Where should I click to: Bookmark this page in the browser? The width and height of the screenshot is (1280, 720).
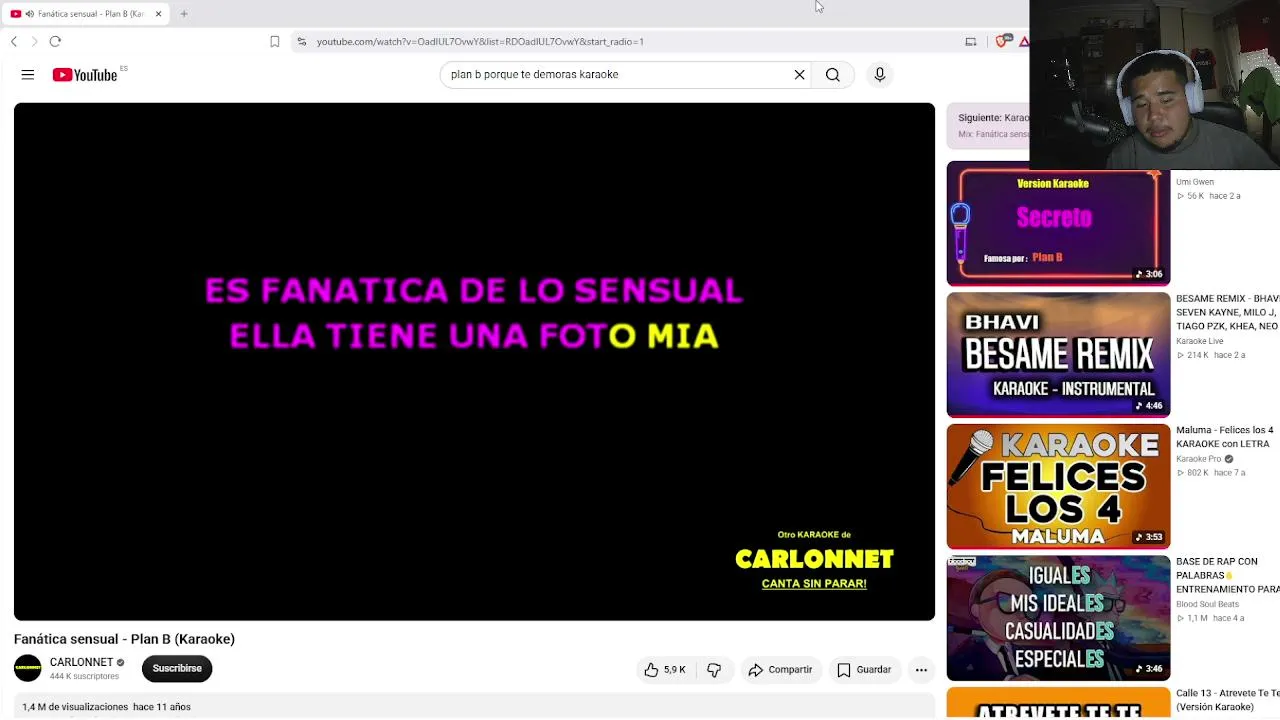pos(275,42)
